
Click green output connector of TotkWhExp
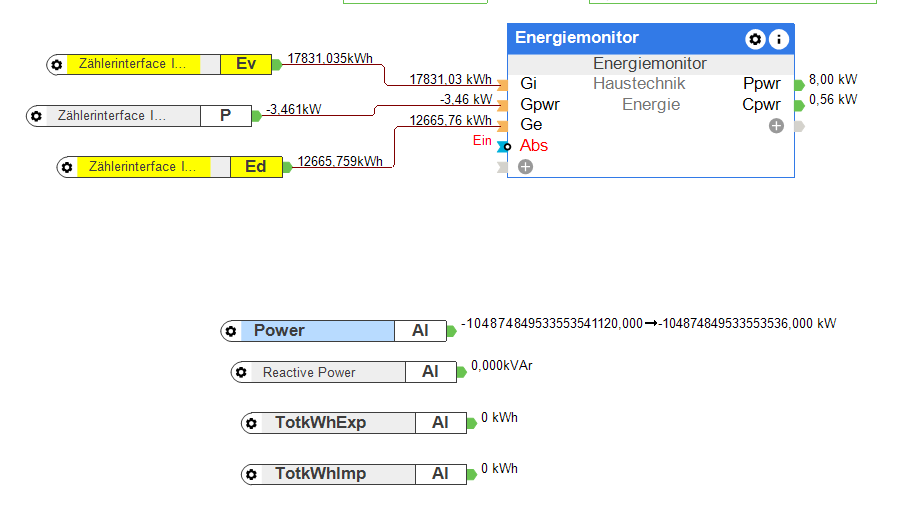point(471,423)
